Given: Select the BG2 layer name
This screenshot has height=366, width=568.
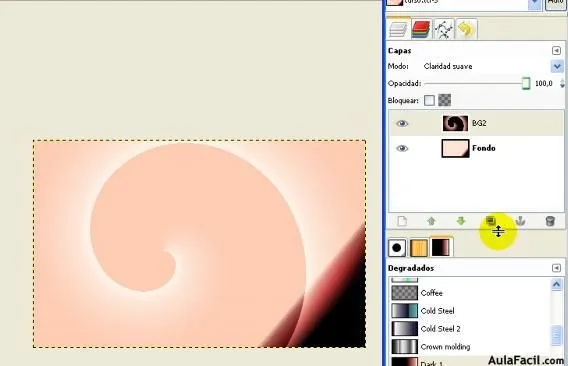Looking at the screenshot, I should (479, 123).
